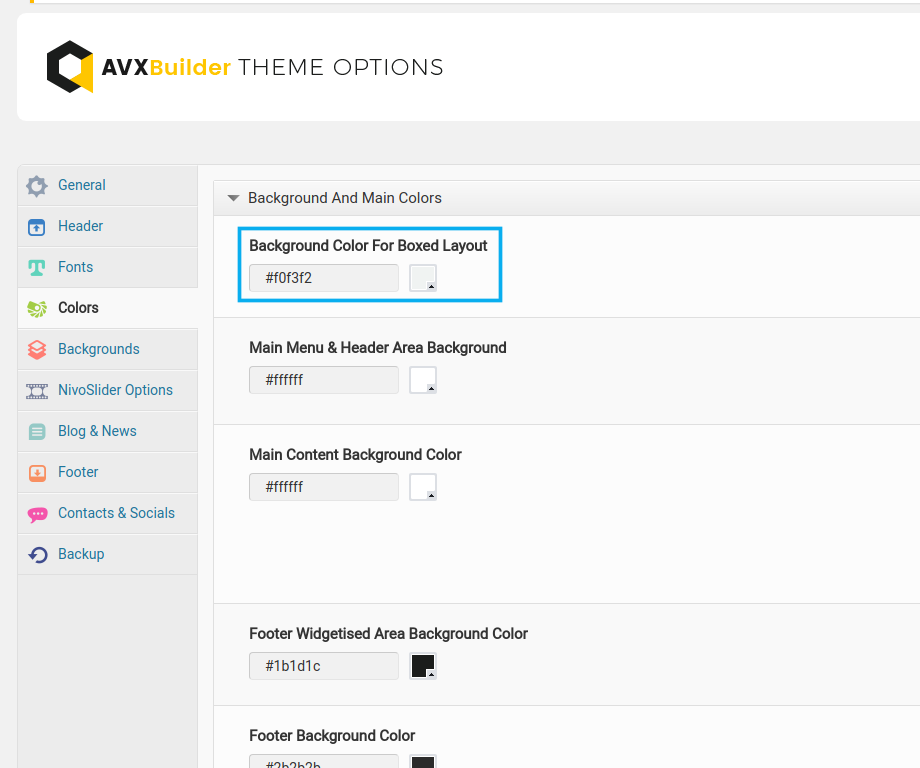This screenshot has width=920, height=768.
Task: Click the #1b1d1c footer widget hex field
Action: click(323, 666)
